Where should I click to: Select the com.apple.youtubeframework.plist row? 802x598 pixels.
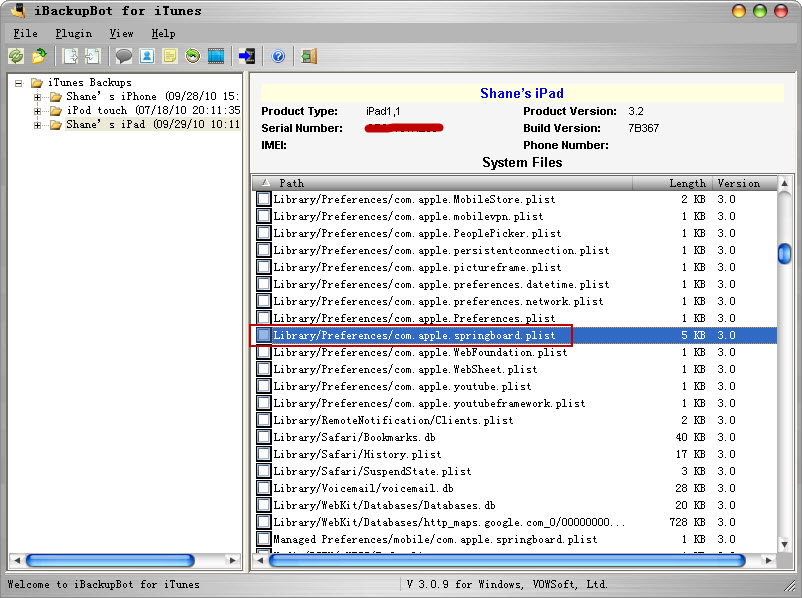coord(515,403)
